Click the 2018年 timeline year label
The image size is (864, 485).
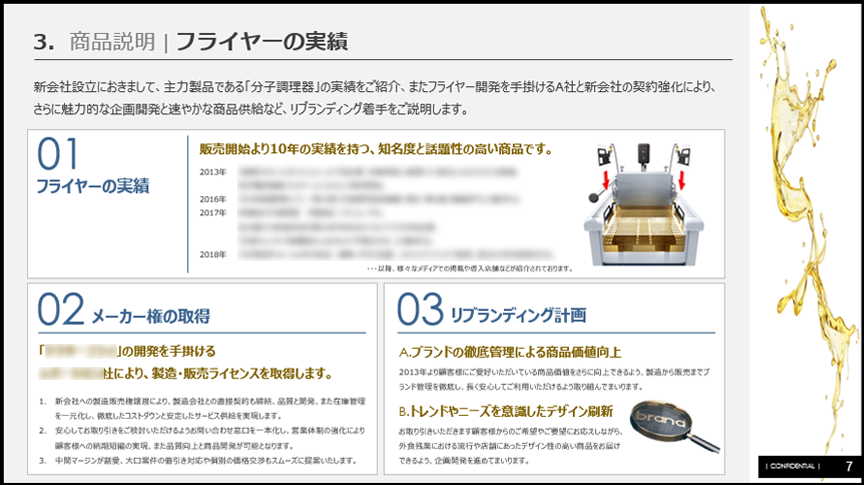tap(213, 254)
